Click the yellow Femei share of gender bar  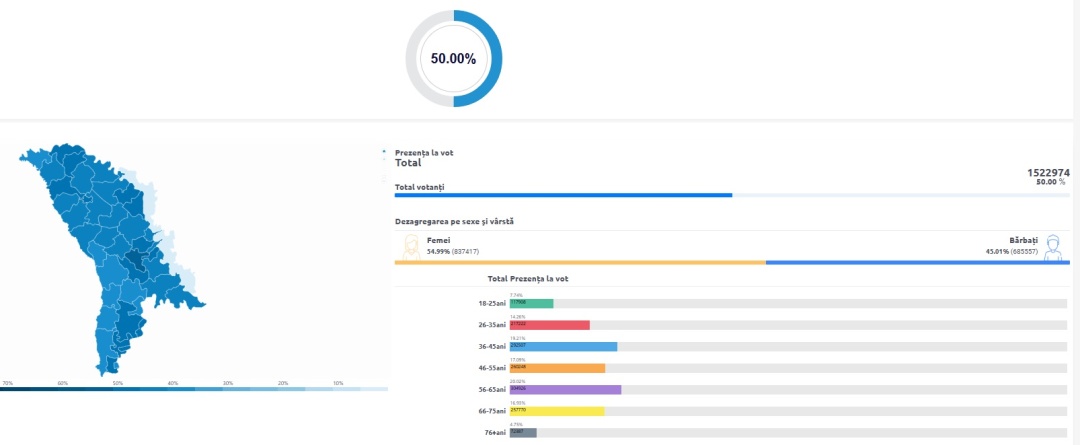(580, 262)
